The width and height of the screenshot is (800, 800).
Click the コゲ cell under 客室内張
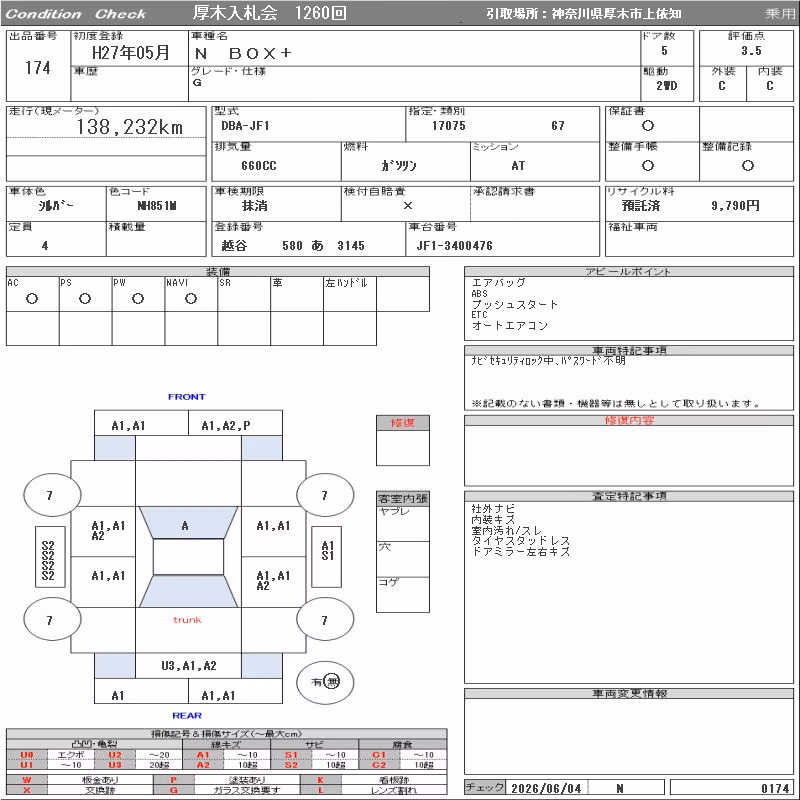tap(403, 595)
